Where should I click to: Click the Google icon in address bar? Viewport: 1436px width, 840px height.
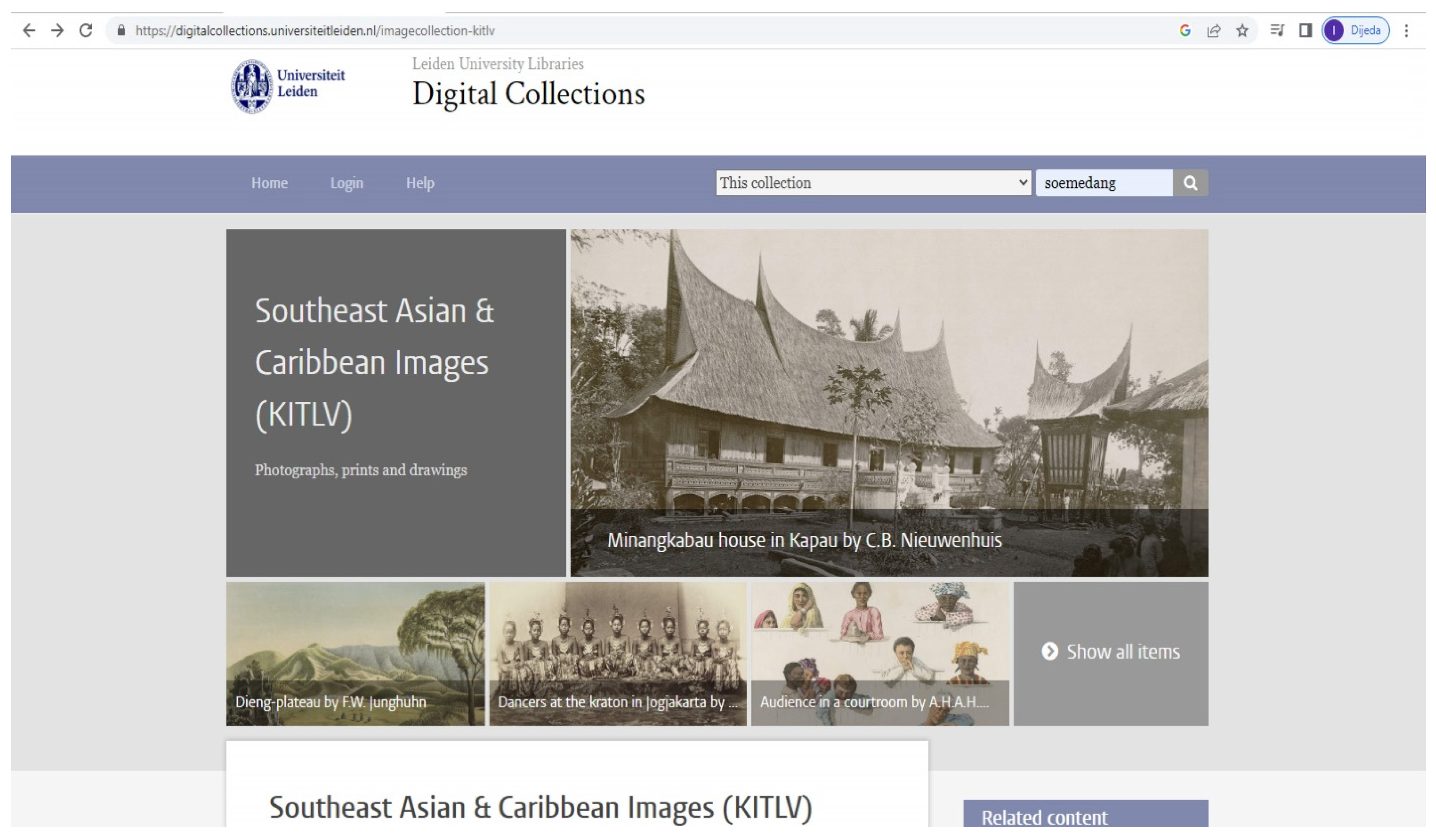point(1185,31)
